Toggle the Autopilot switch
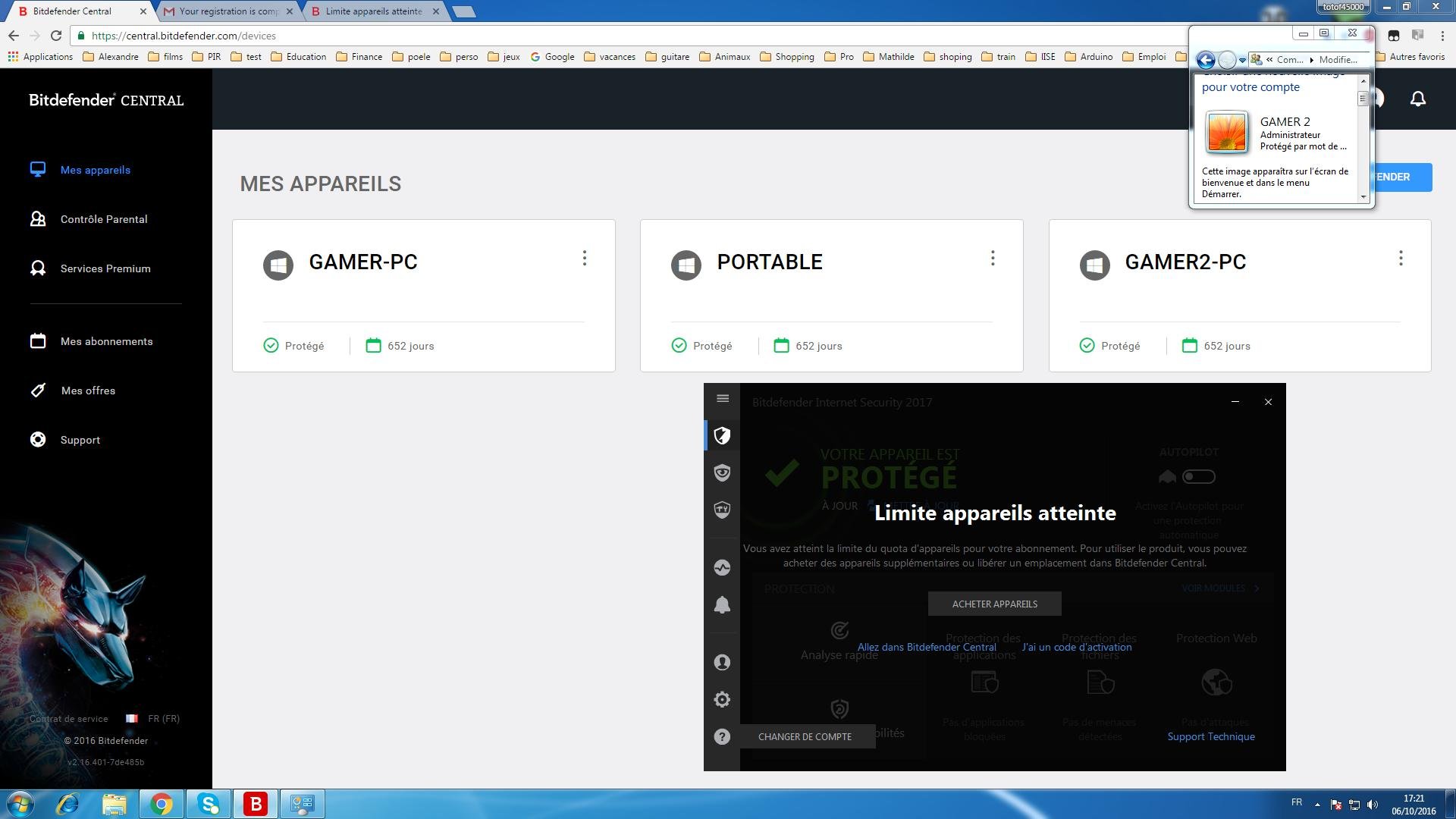 [1198, 477]
